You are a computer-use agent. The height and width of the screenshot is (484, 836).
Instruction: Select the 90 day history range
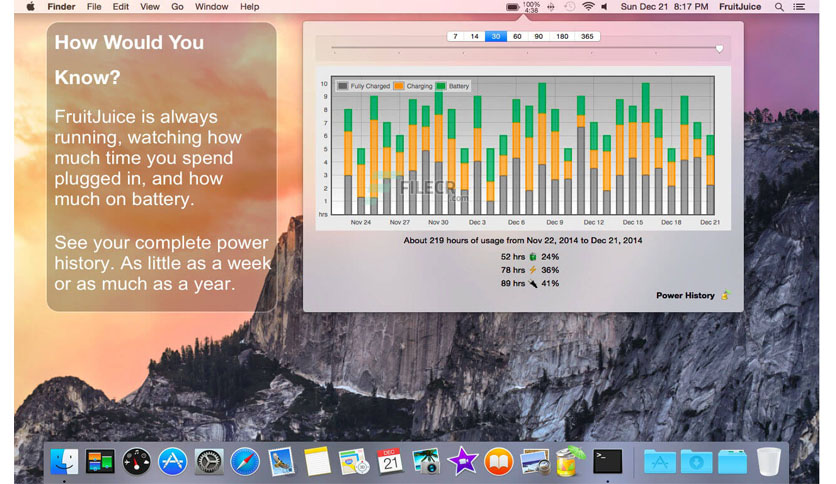coord(538,36)
